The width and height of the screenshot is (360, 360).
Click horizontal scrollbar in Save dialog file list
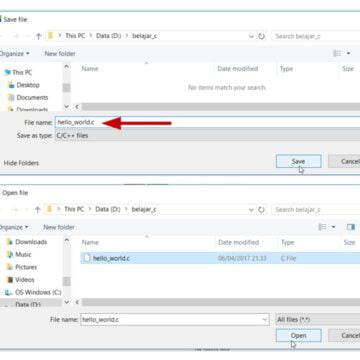coord(221,107)
